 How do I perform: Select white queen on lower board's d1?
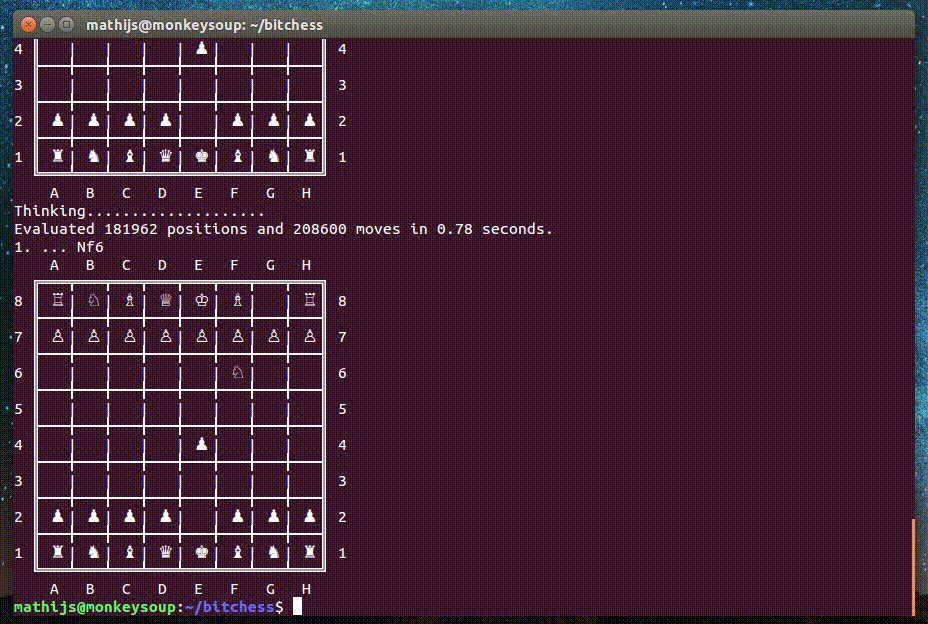pos(166,551)
